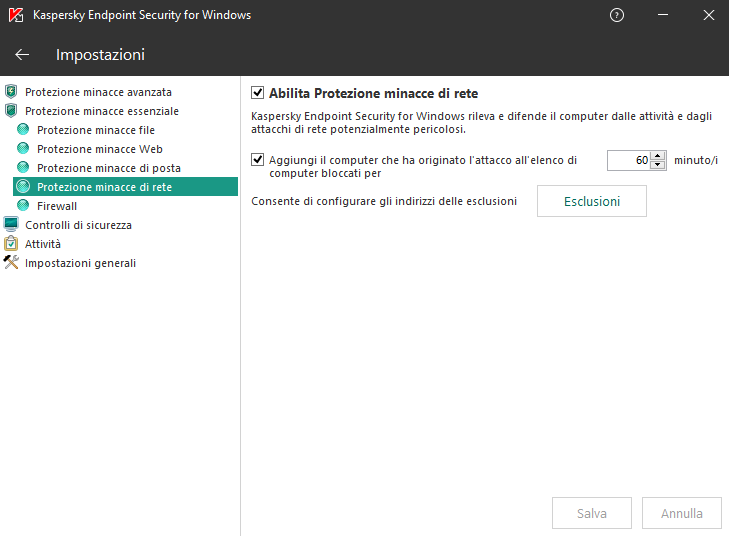Click the Kaspersky logo icon in title bar
The height and width of the screenshot is (536, 729).
pos(16,15)
